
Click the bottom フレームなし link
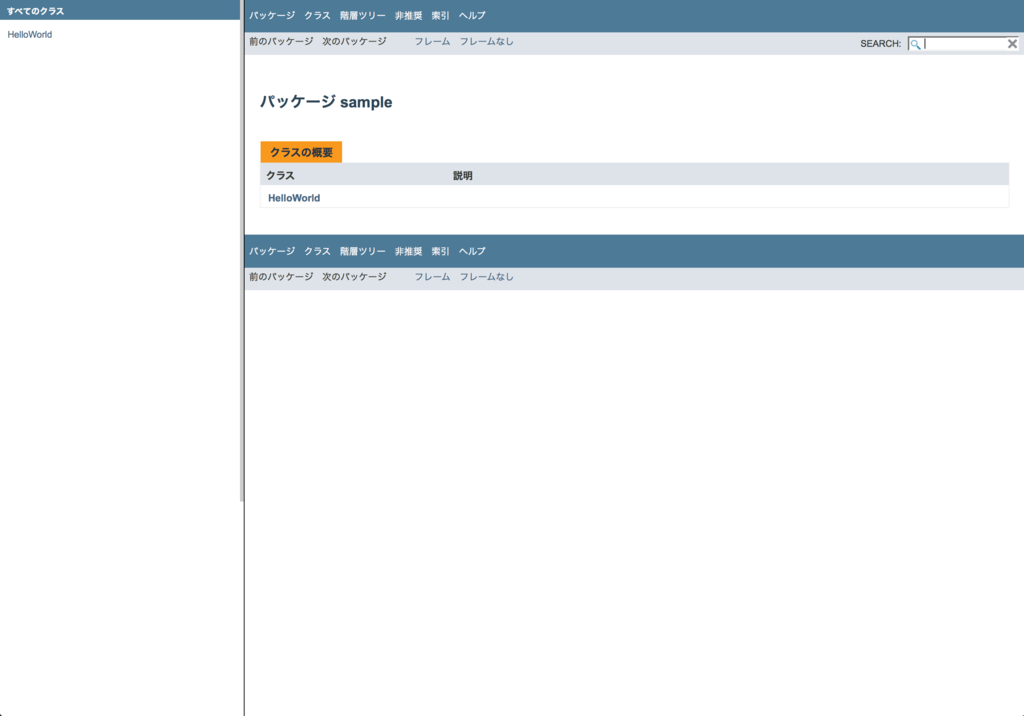point(487,277)
